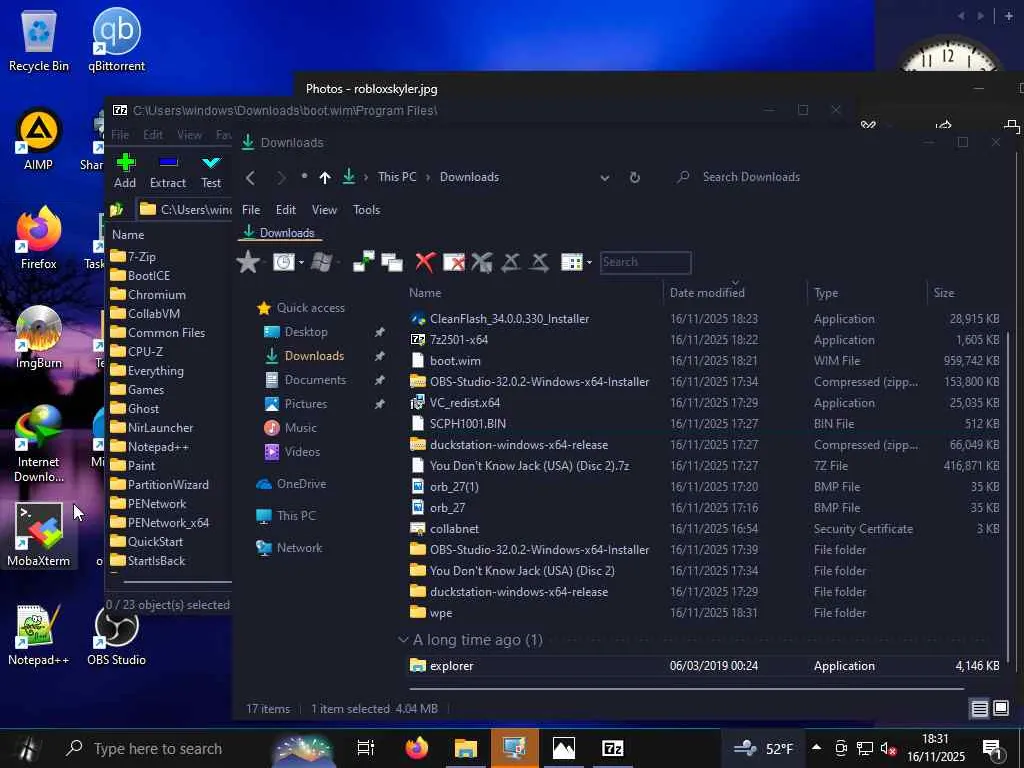Sort by the Size column header

[944, 293]
